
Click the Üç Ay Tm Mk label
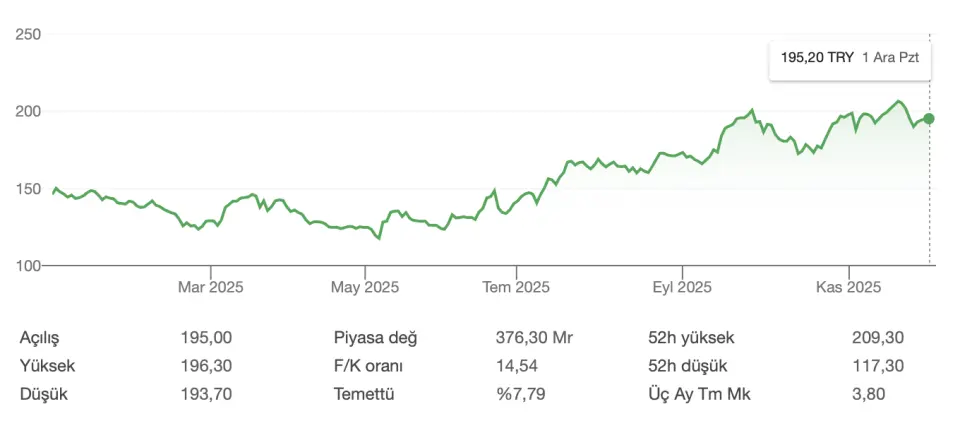click(698, 394)
